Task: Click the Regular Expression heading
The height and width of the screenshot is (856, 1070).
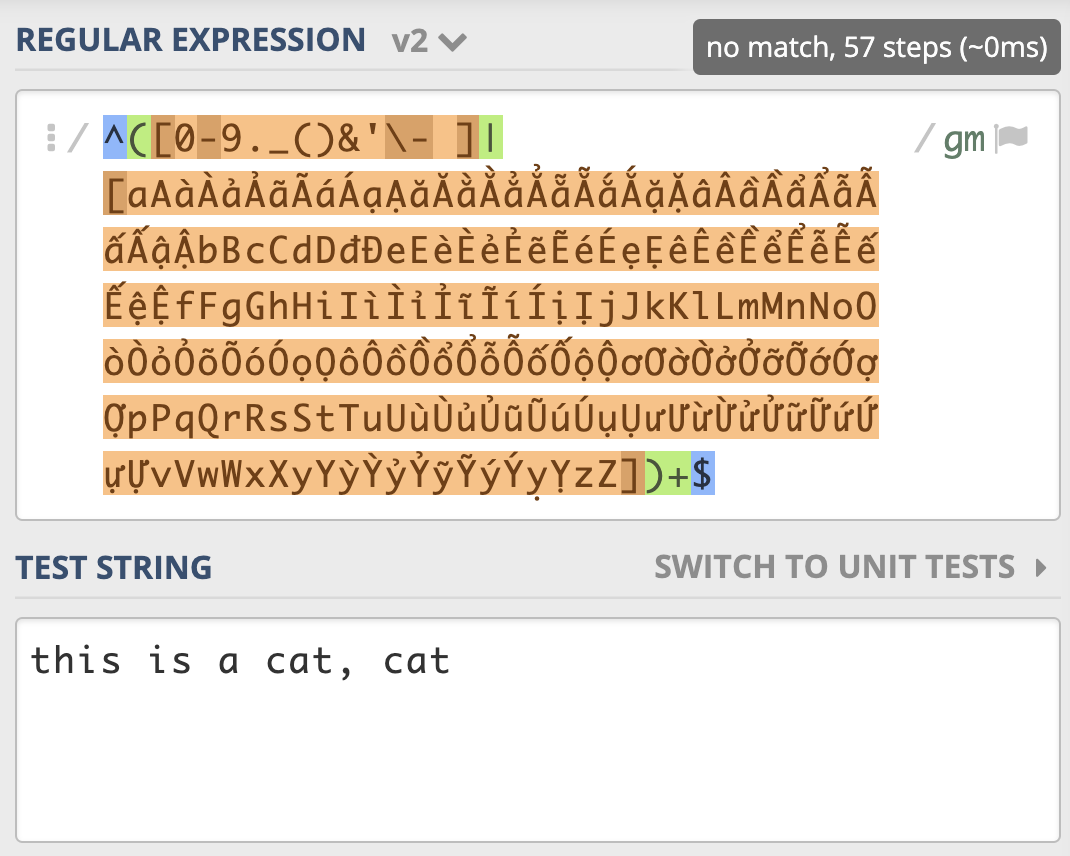Action: pos(191,40)
